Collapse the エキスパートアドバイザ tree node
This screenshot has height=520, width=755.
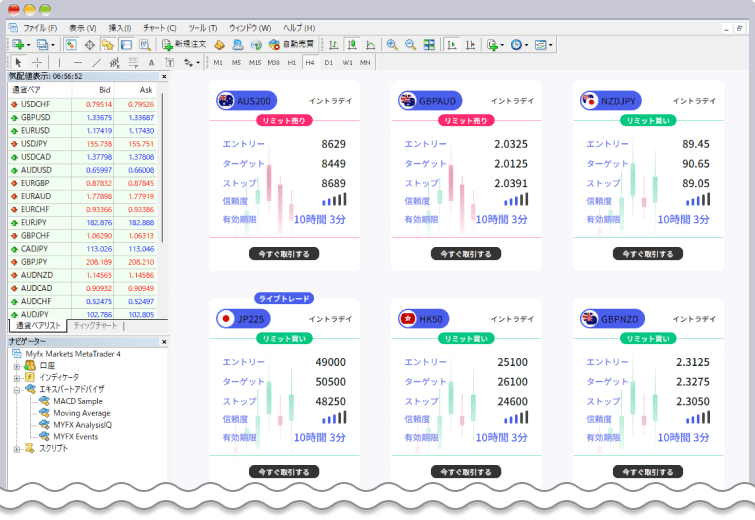(x=16, y=389)
